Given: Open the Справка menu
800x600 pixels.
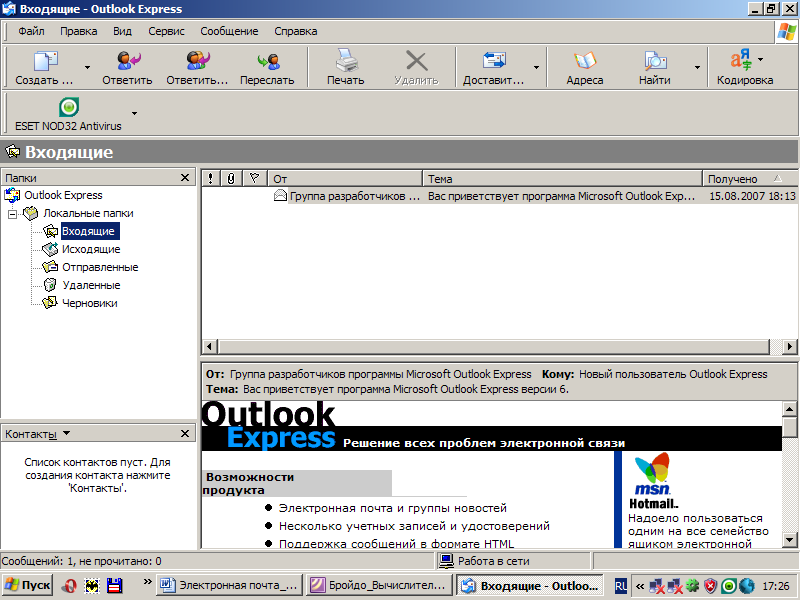Looking at the screenshot, I should coord(295,31).
